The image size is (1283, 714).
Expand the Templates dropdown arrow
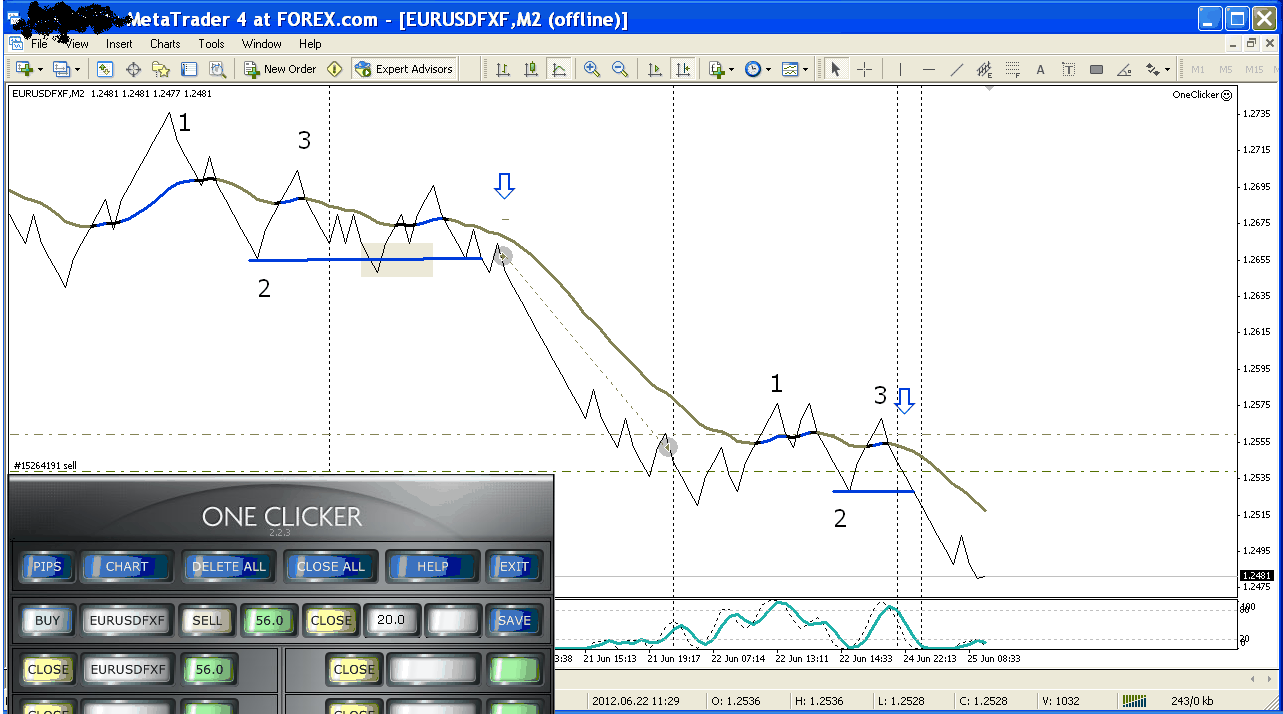(805, 69)
